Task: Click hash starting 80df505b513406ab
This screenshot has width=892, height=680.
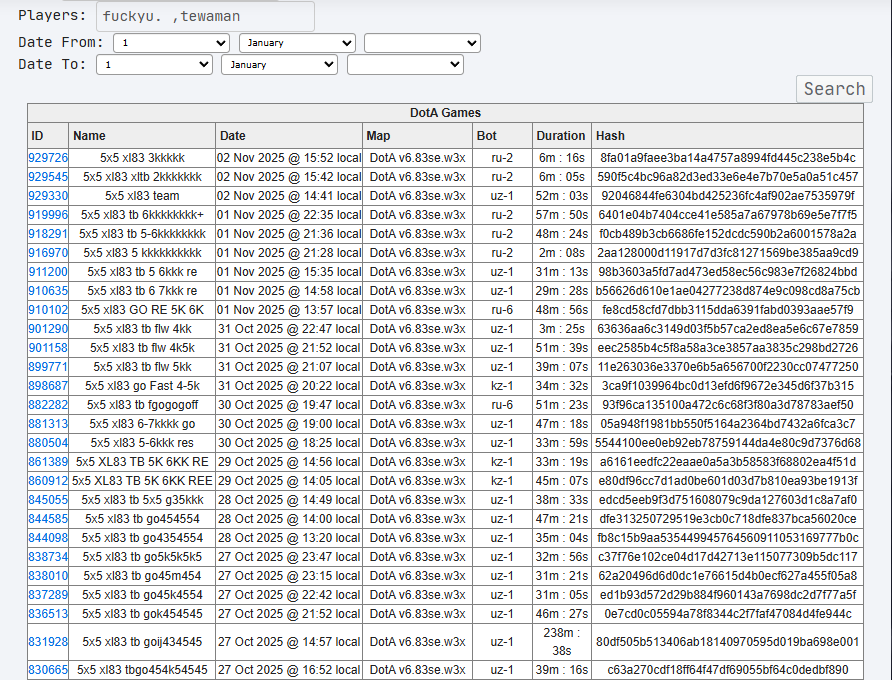Action: click(x=728, y=642)
